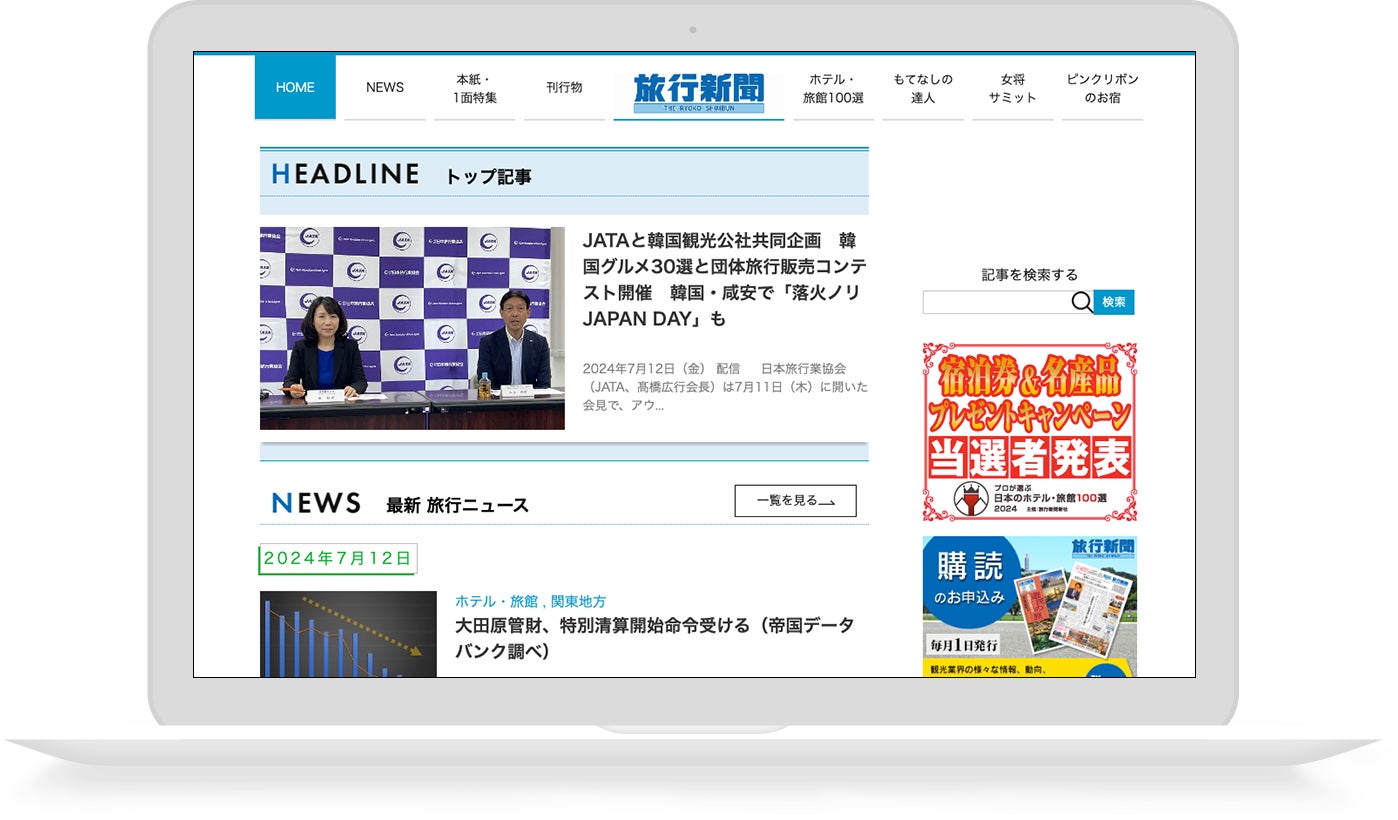Click the 旅行新聞 site logo
This screenshot has height=820, width=1398.
click(699, 94)
